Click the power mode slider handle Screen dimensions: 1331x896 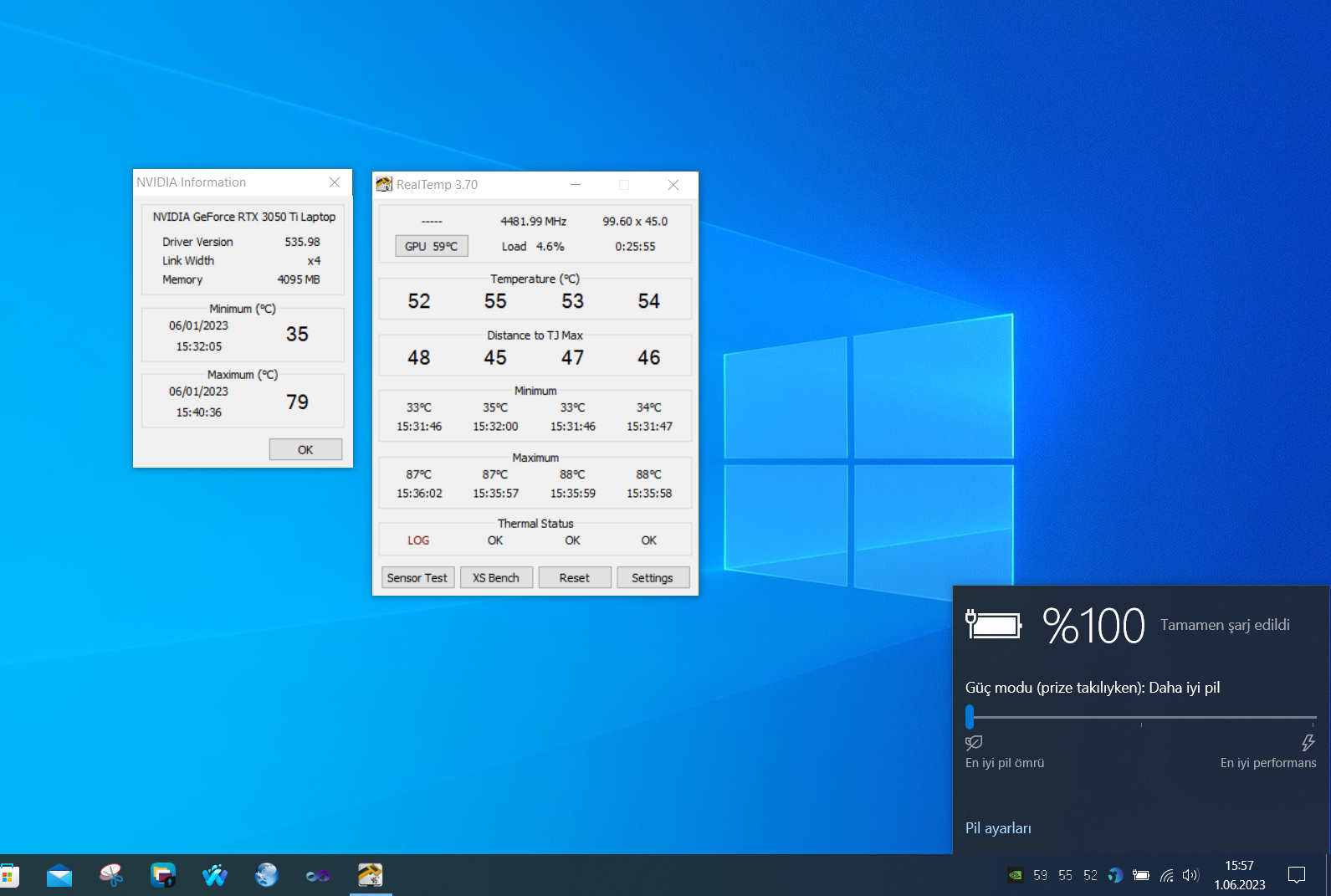970,717
